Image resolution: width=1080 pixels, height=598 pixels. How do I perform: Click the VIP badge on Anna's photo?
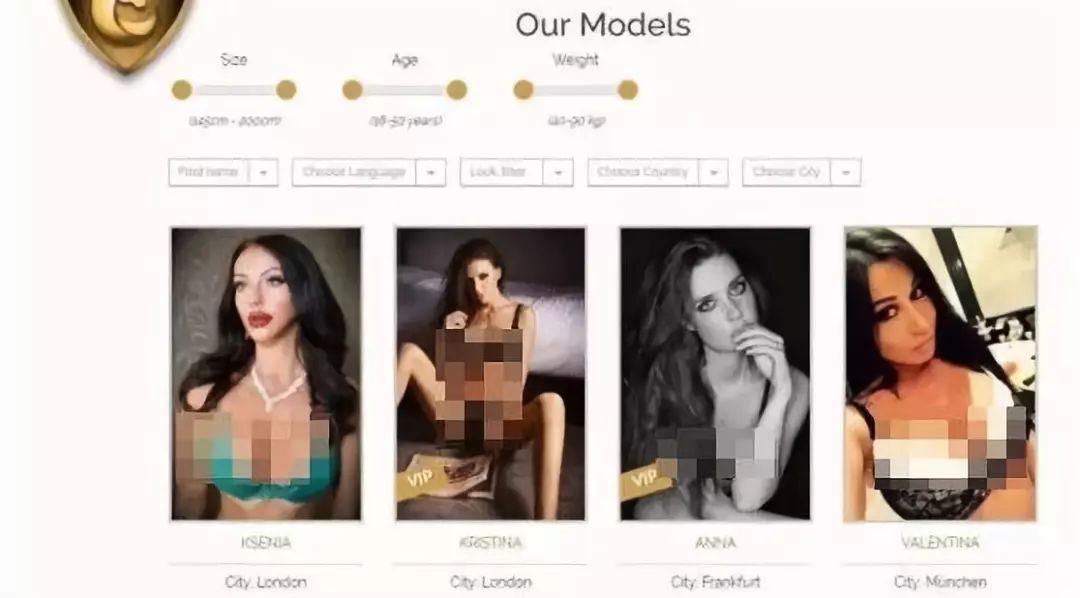tap(645, 480)
